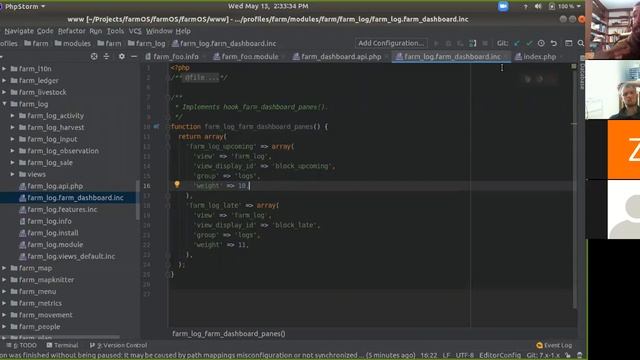Screen dimensions: 640x360
Task: Click the gutter hook marker icon on line 10
Action: click(156, 127)
